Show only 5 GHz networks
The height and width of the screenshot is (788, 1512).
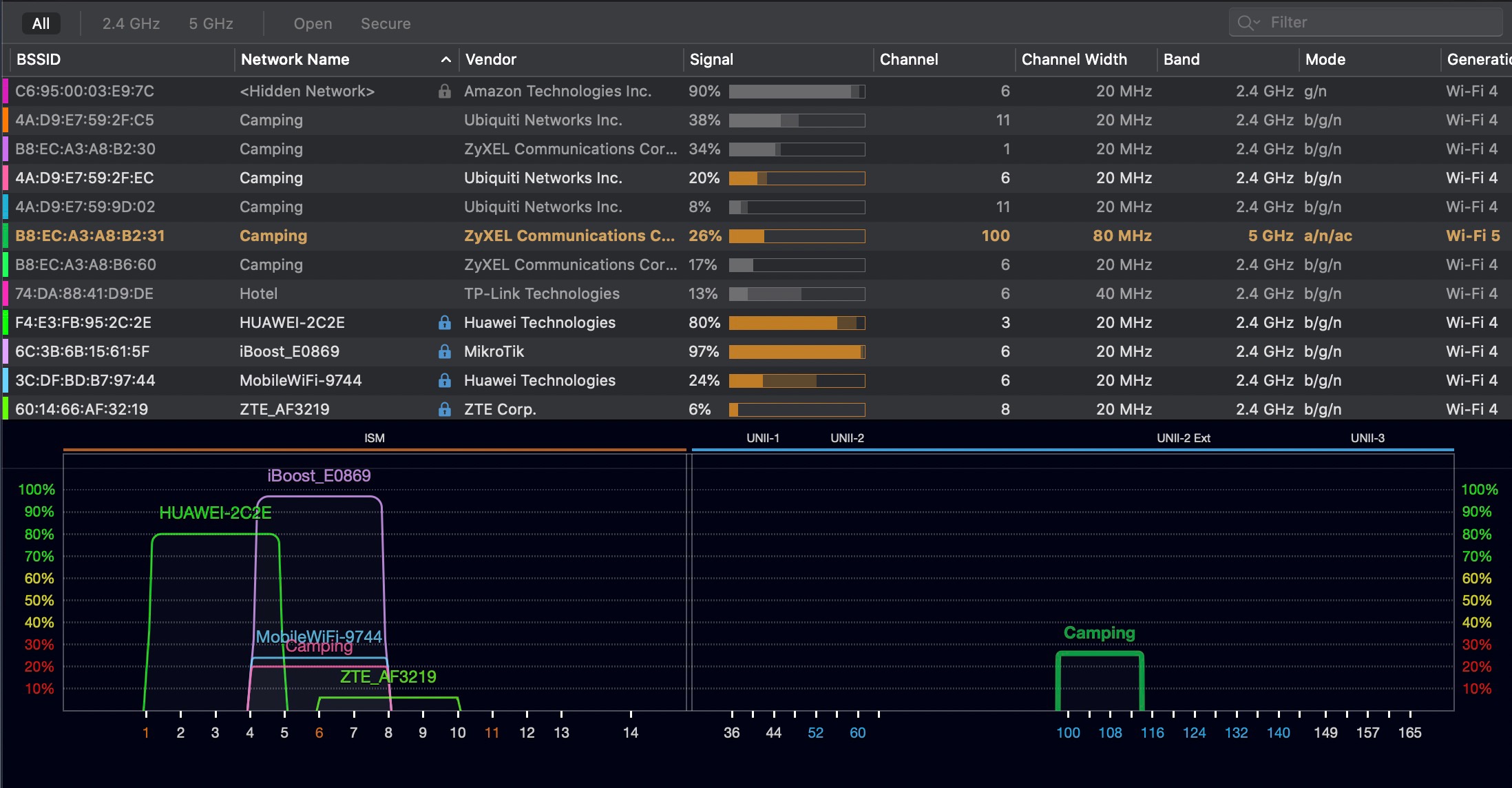coord(211,23)
